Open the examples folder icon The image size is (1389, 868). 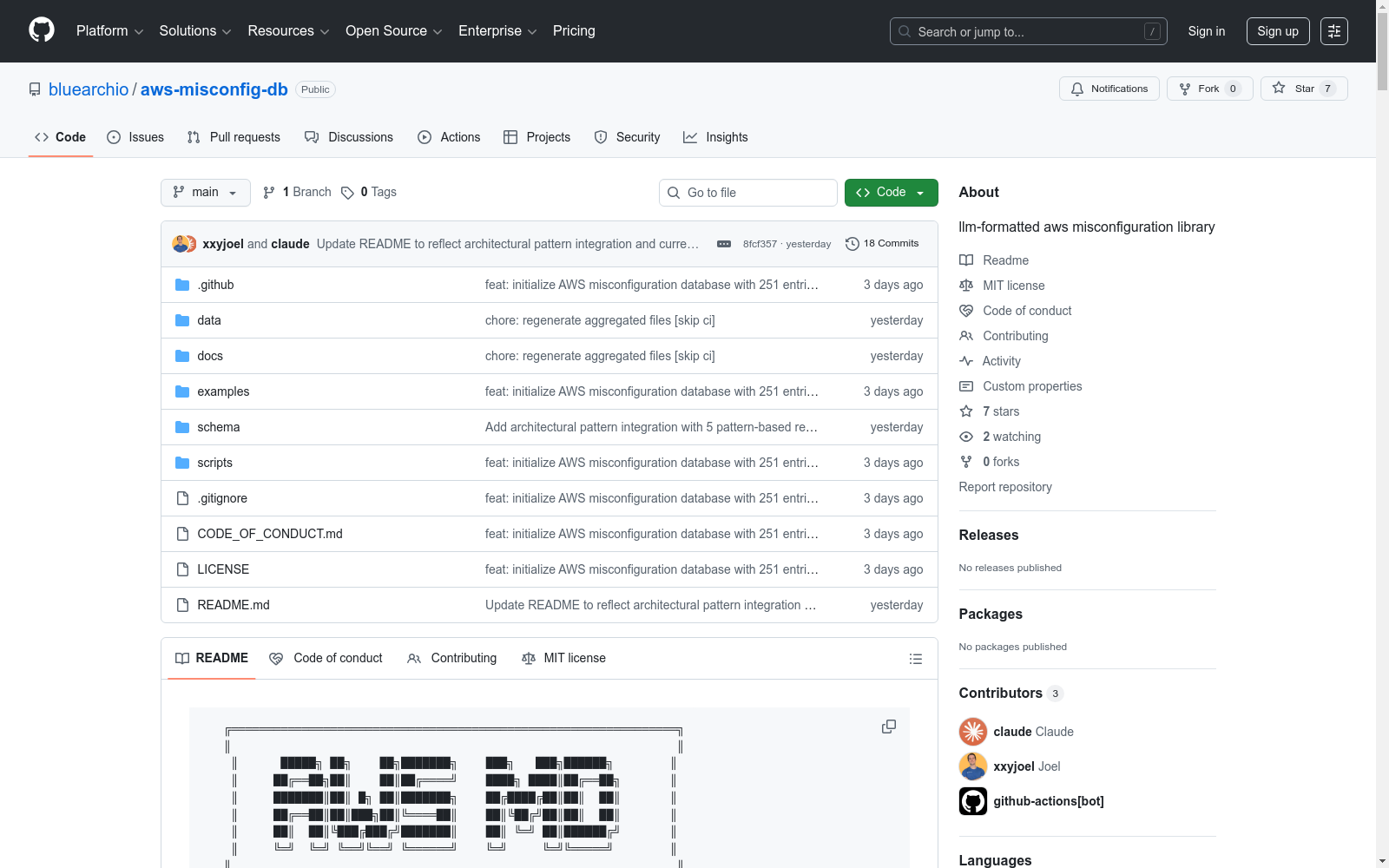coord(182,391)
